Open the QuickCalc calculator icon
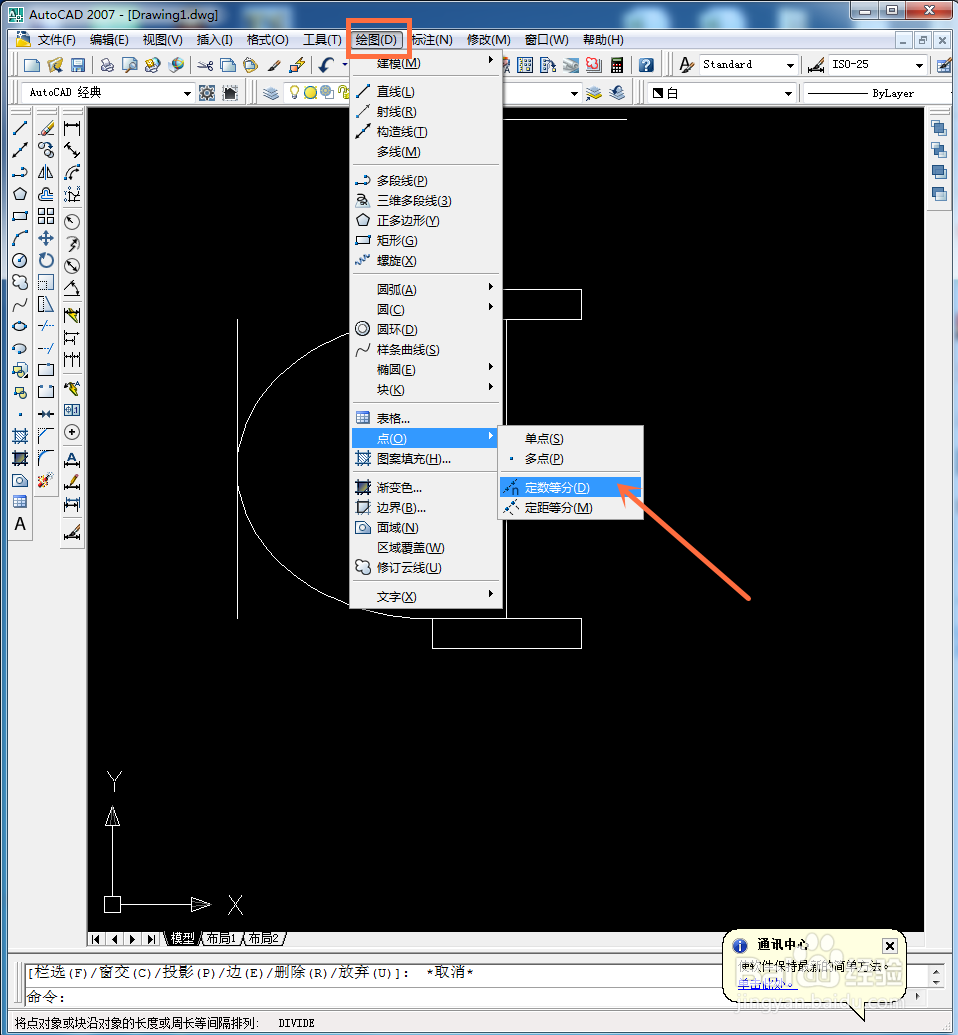Screen dimensions: 958x1035 point(617,65)
